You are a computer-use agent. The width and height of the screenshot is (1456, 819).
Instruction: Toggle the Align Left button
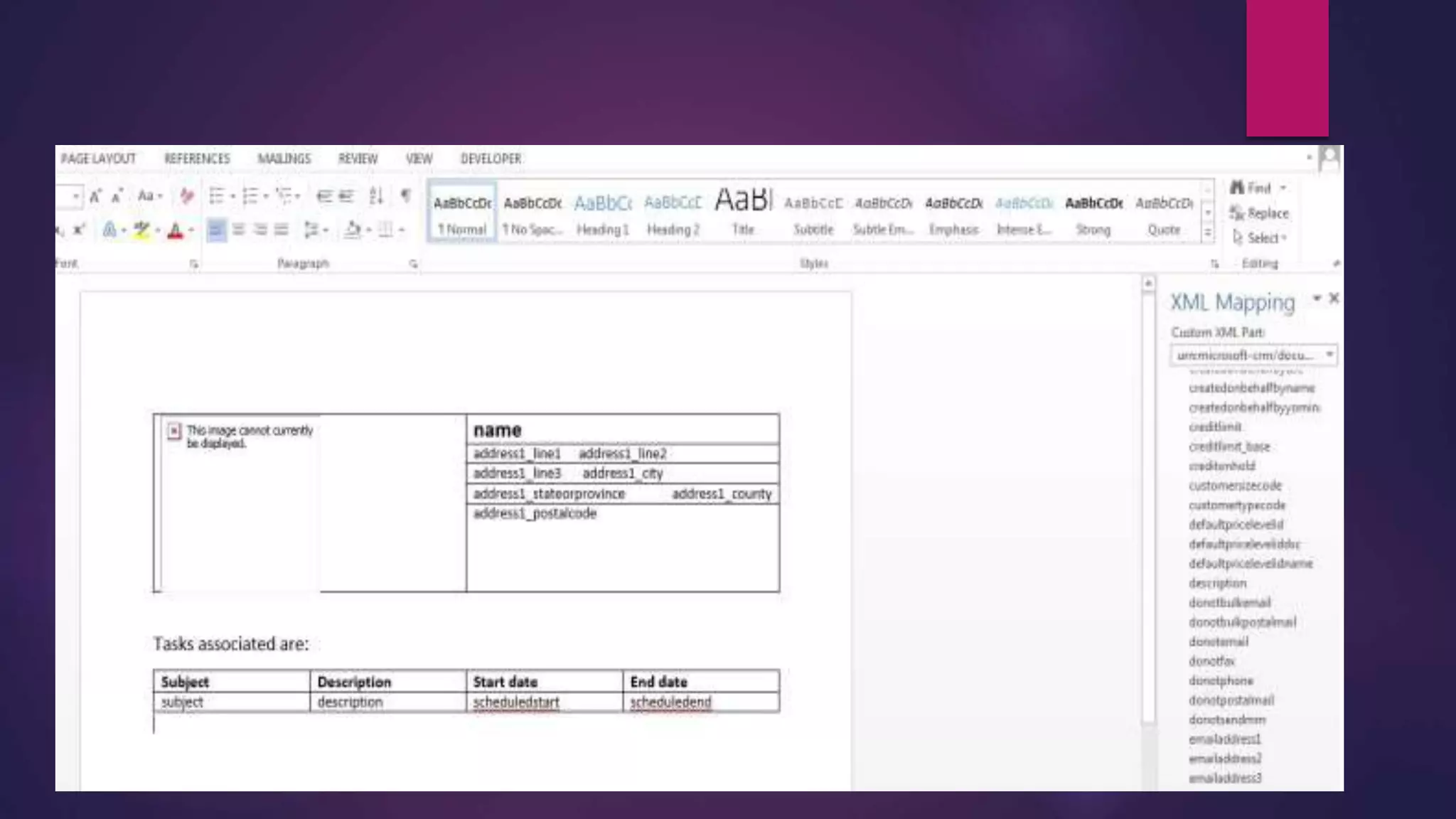(216, 230)
